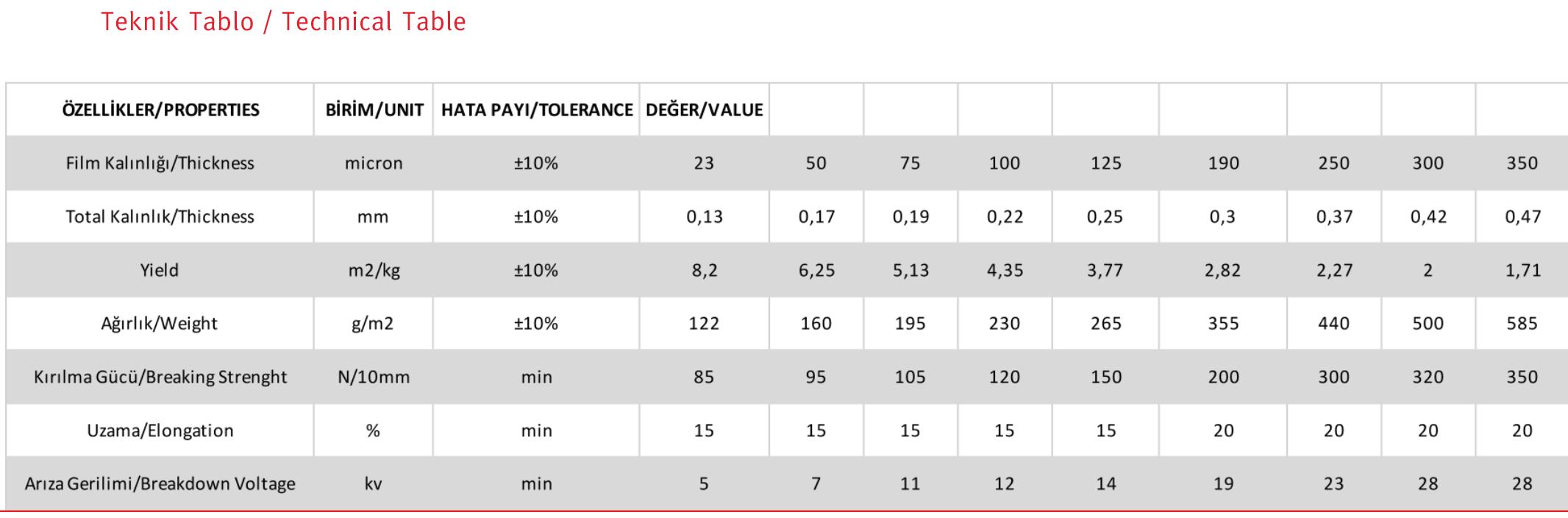Click the 8,2 yield value cell
Screen dimensions: 1568x518
pos(704,270)
